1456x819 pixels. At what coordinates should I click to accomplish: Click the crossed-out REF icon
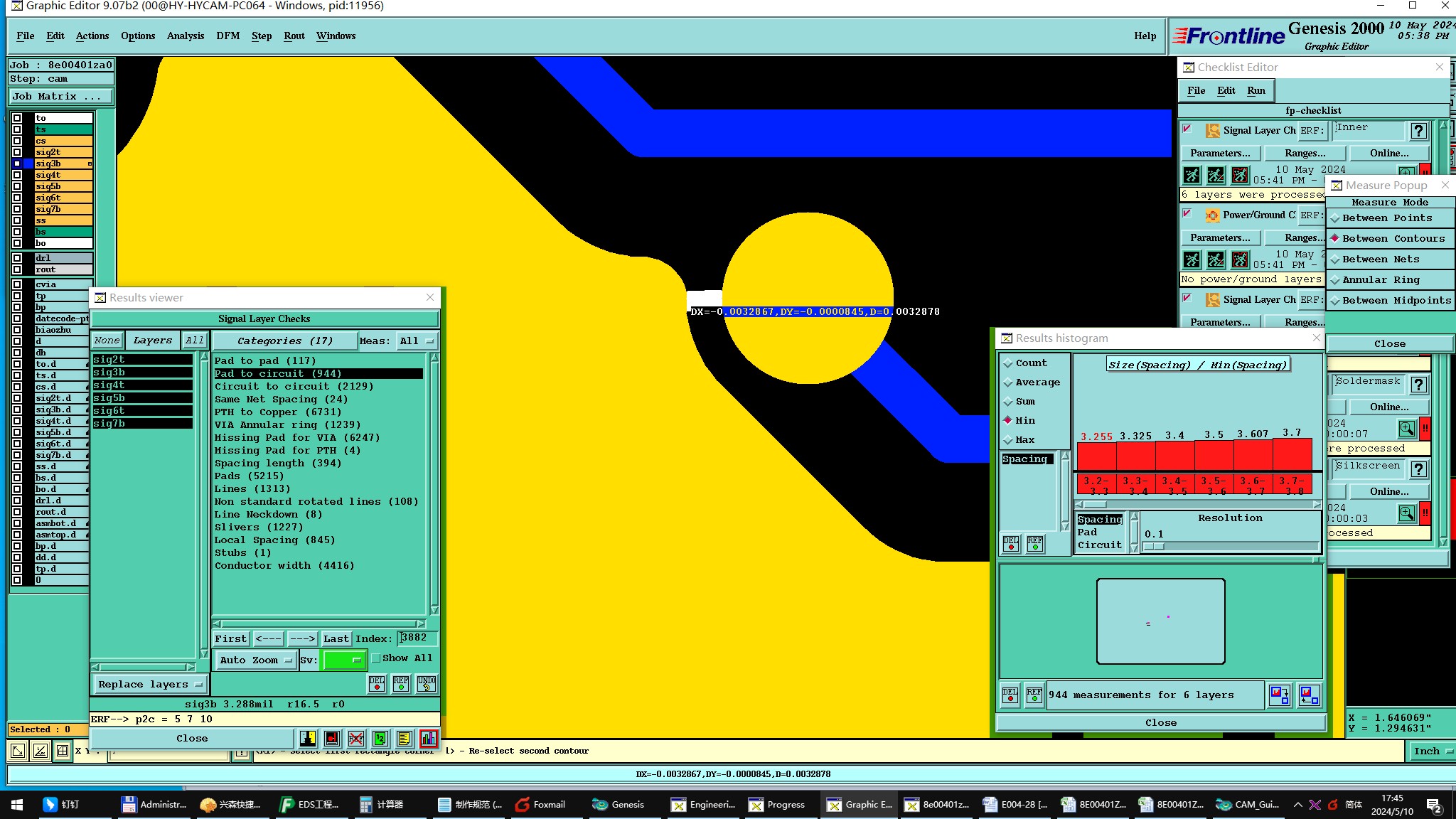pos(356,738)
